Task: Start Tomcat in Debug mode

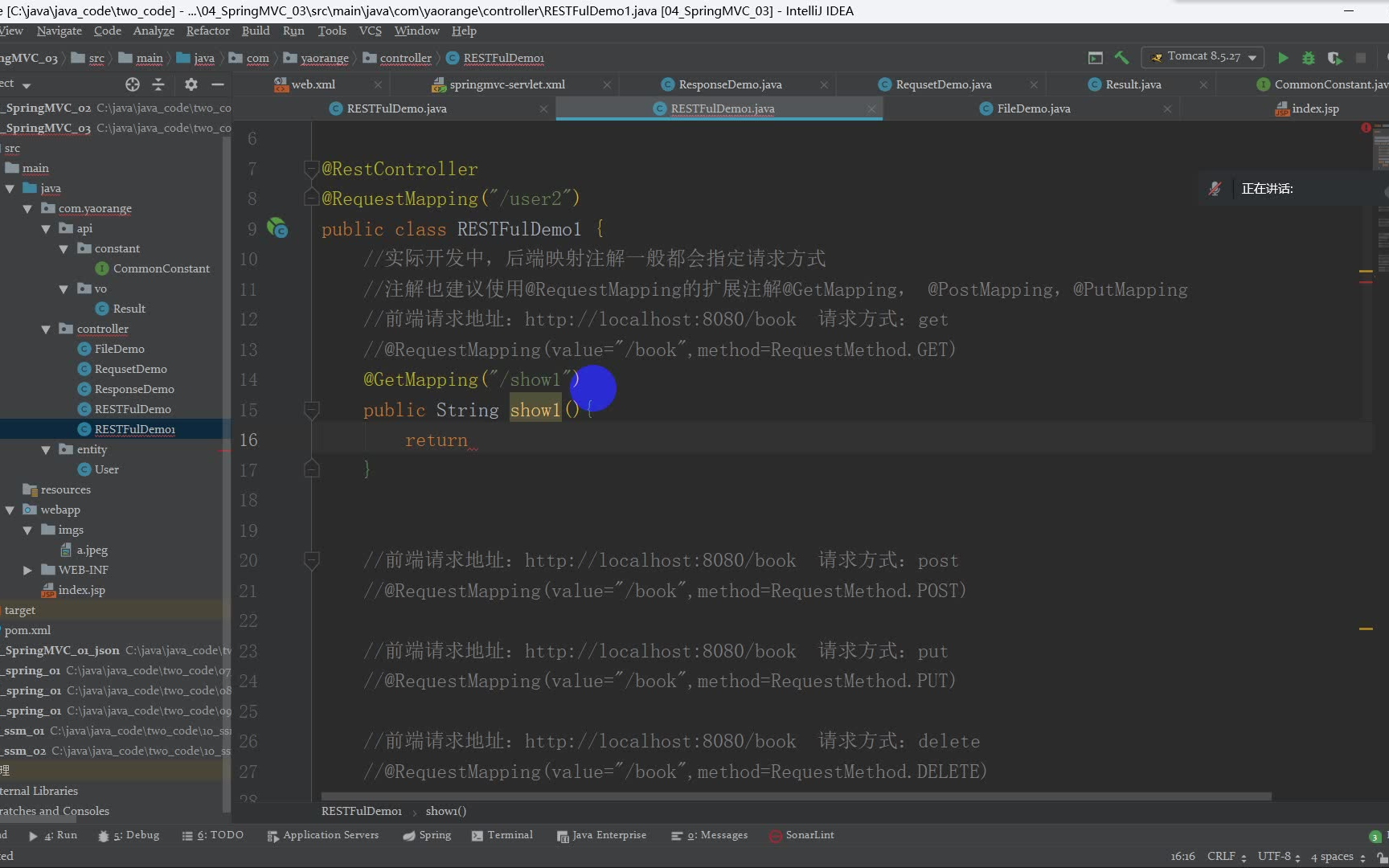Action: pos(1309,58)
